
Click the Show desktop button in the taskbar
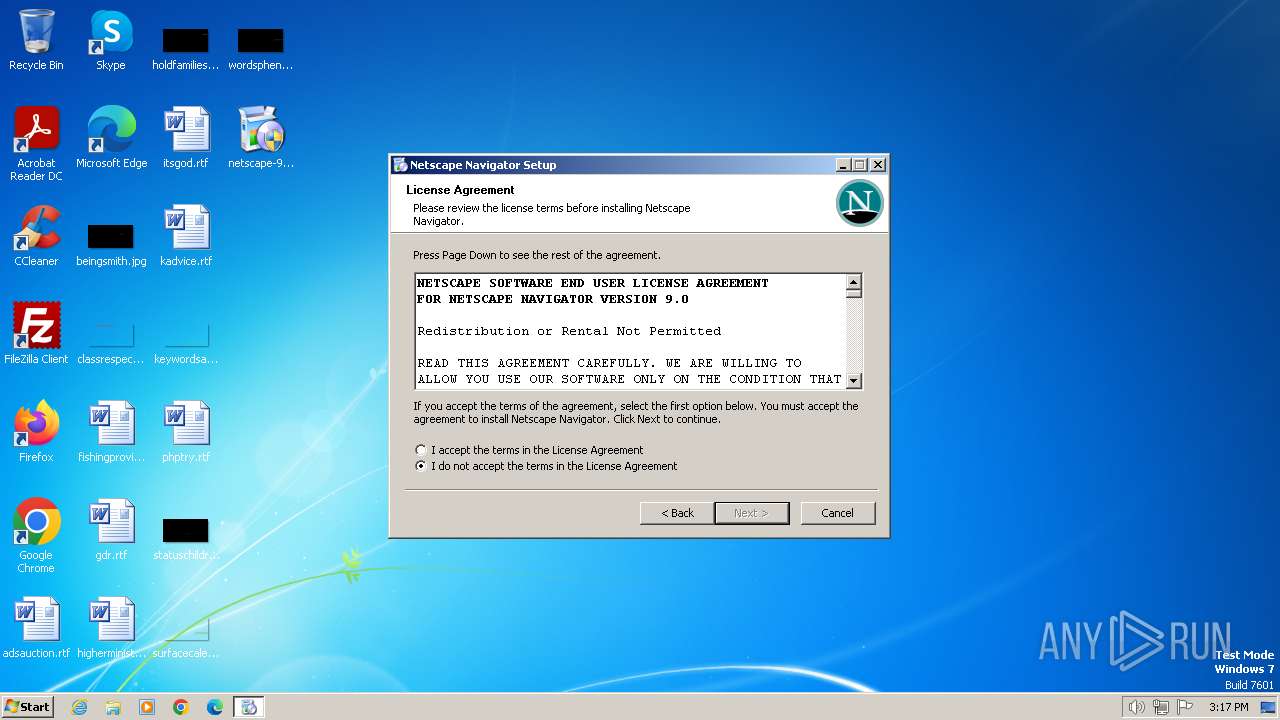pyautogui.click(x=1270, y=707)
